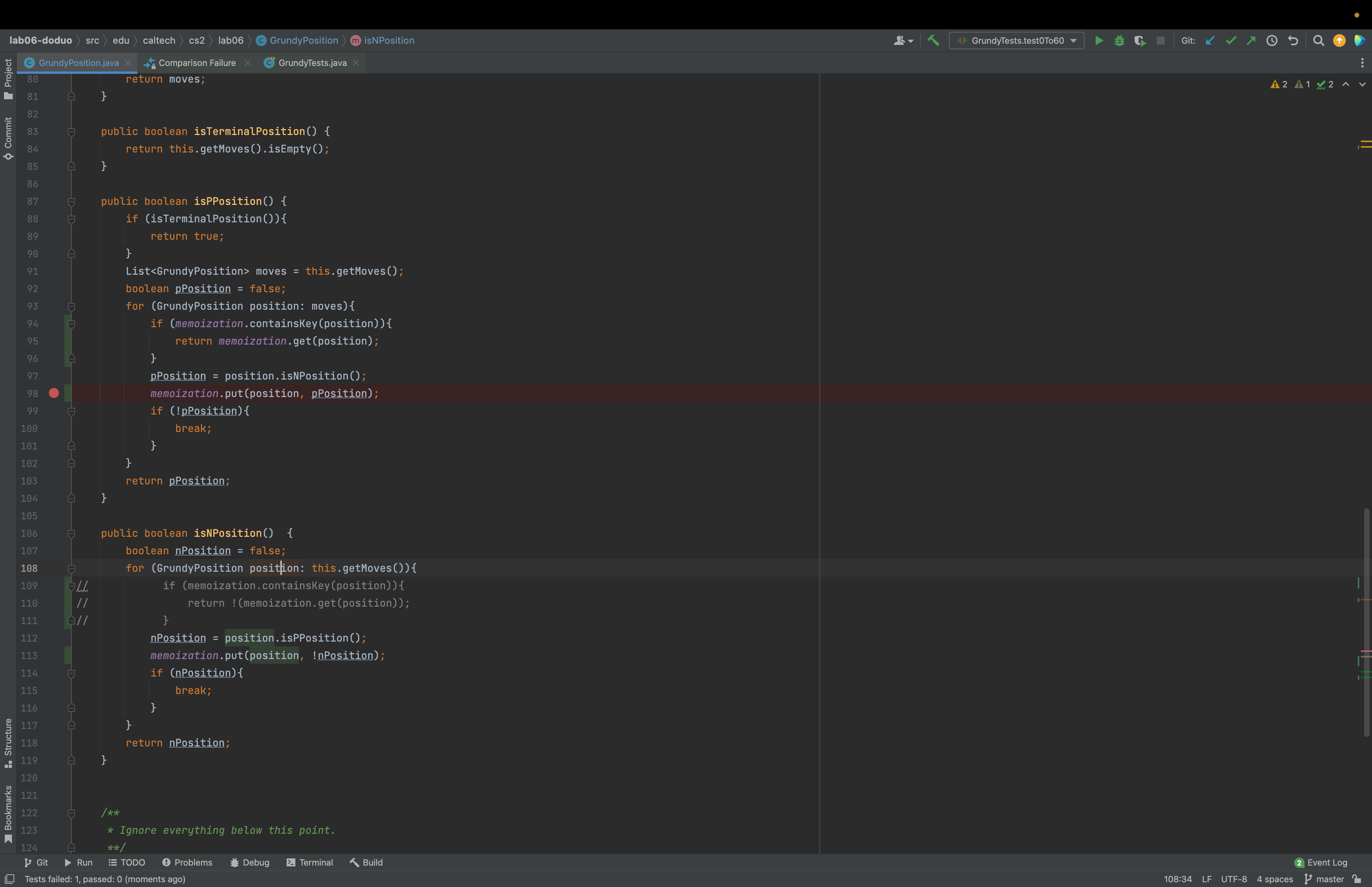Roll back changes with undo arrow icon
Screen dimensions: 1372x887
pos(1293,40)
